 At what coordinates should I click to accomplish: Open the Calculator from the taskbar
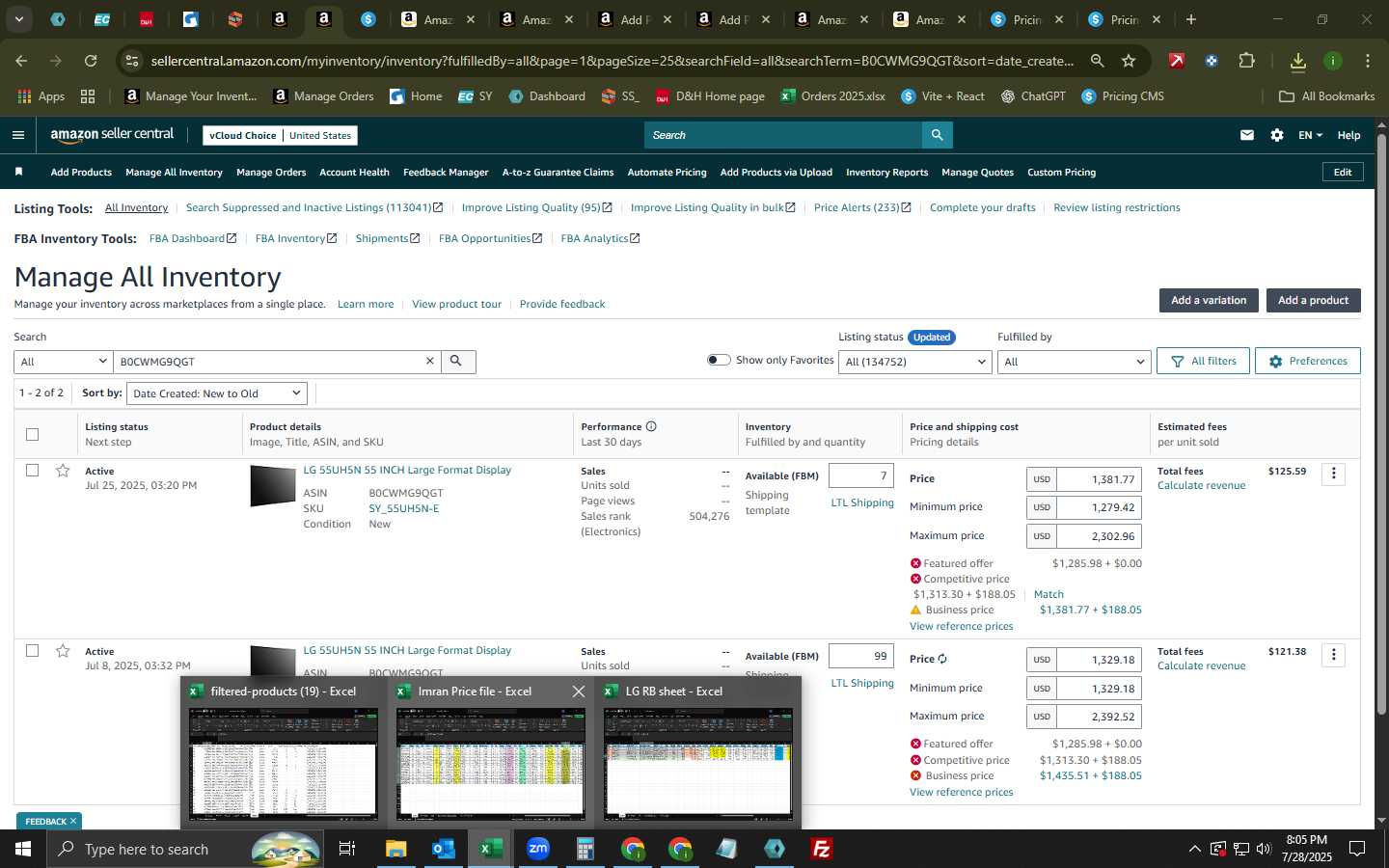586,849
